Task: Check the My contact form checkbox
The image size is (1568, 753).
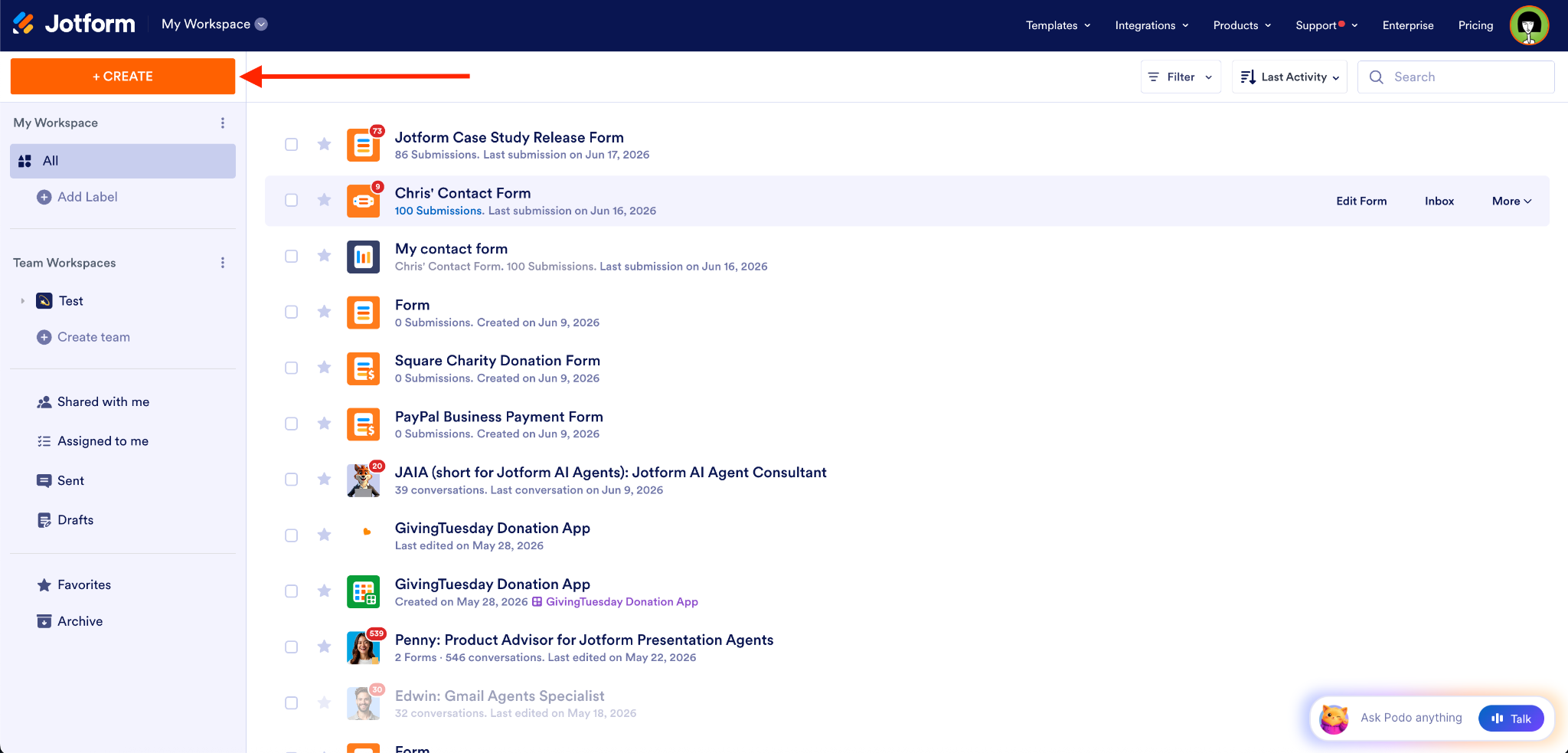Action: [x=292, y=257]
